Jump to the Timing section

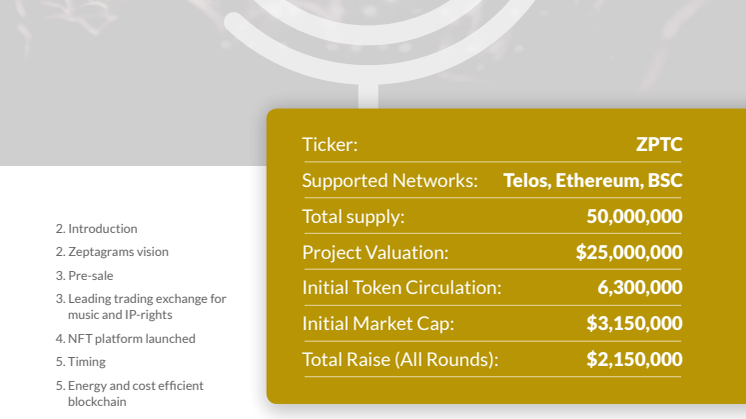coord(86,361)
